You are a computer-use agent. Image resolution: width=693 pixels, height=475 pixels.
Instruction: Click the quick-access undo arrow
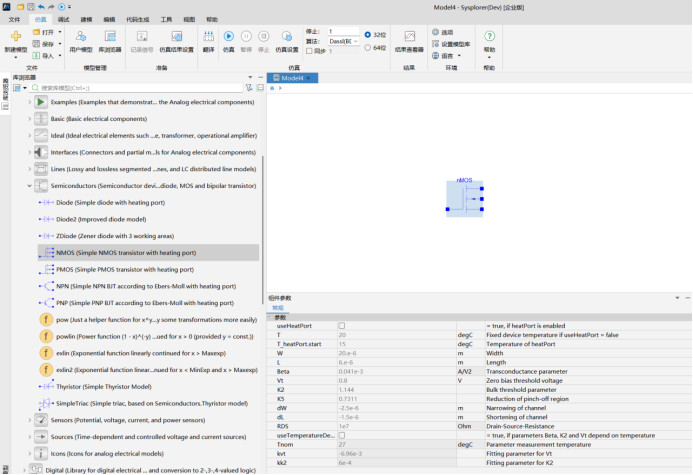coord(41,7)
